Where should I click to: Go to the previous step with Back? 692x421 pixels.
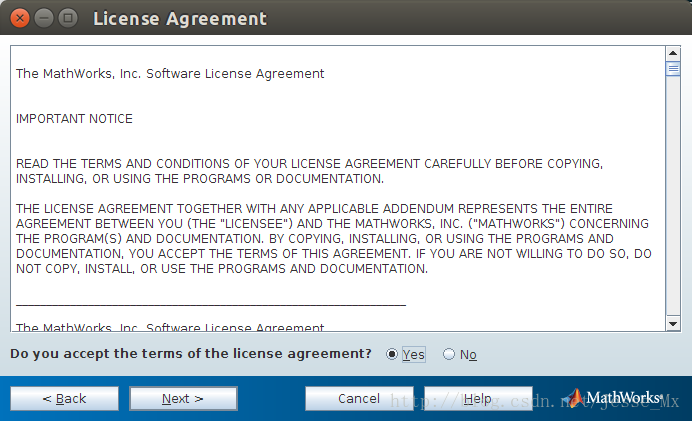pos(64,398)
